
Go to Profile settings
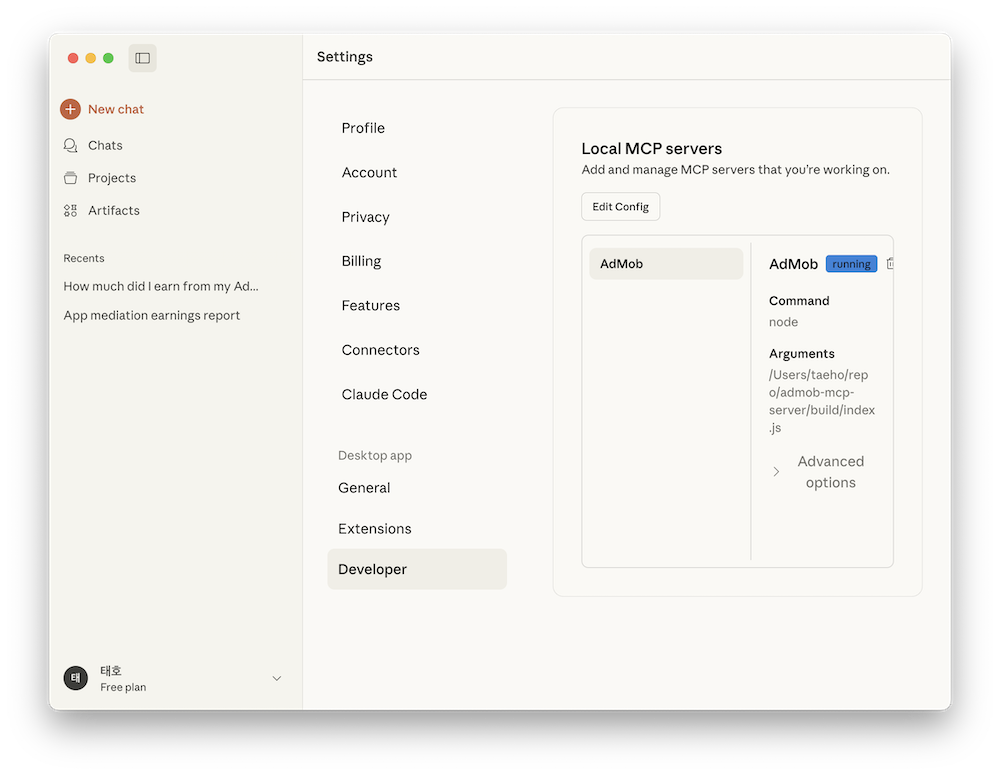tap(363, 128)
